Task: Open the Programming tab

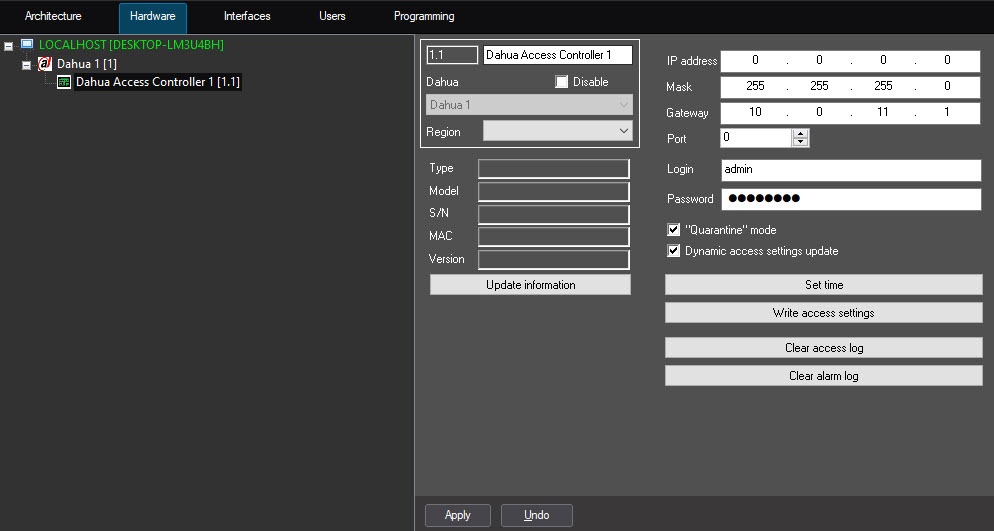Action: (424, 17)
